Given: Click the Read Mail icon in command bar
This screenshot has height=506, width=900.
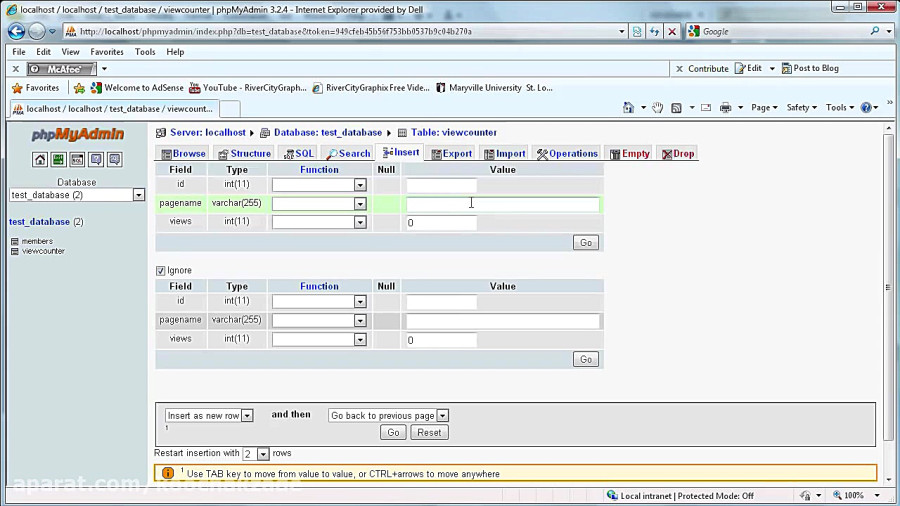Looking at the screenshot, I should coord(706,108).
